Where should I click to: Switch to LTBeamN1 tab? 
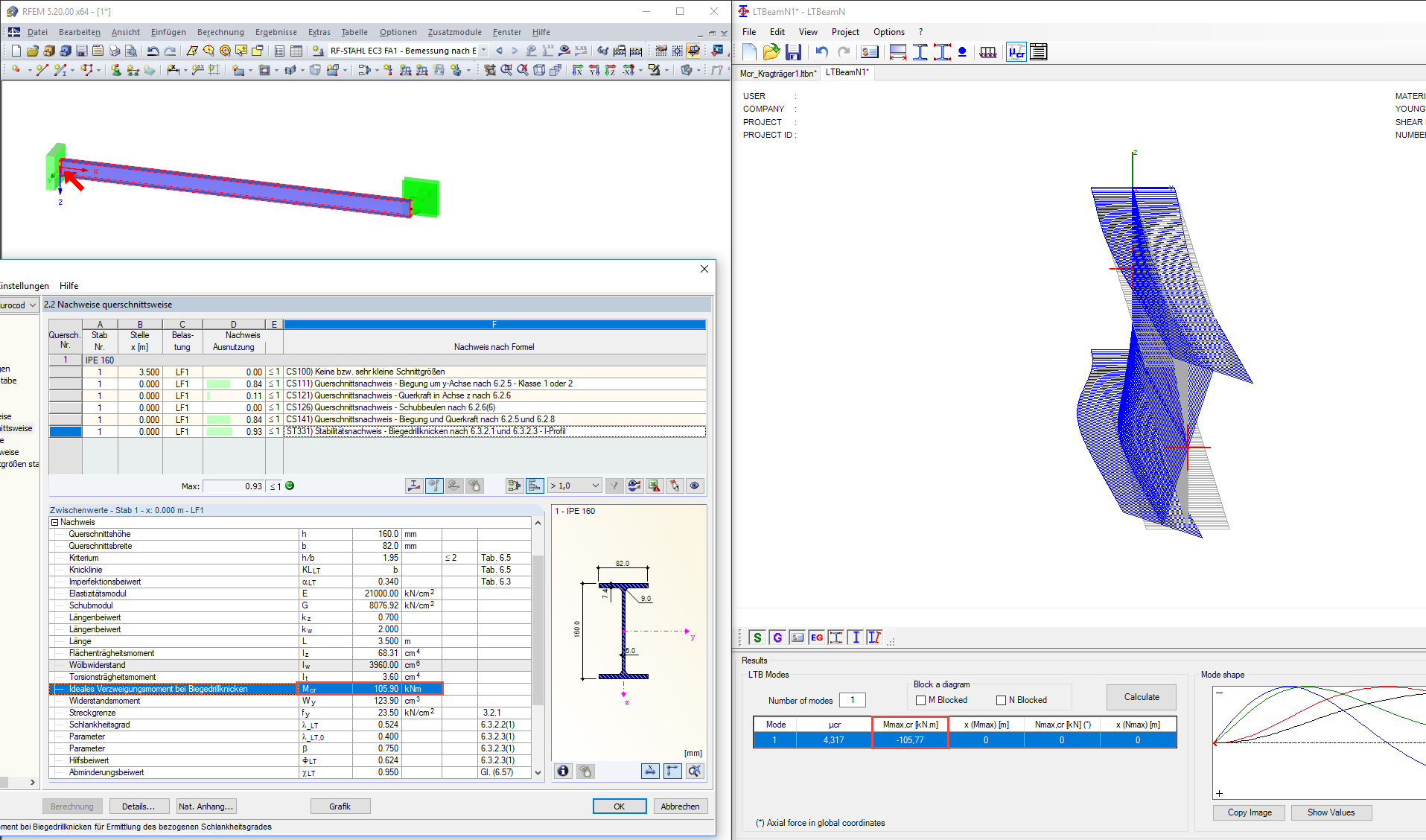pyautogui.click(x=847, y=72)
